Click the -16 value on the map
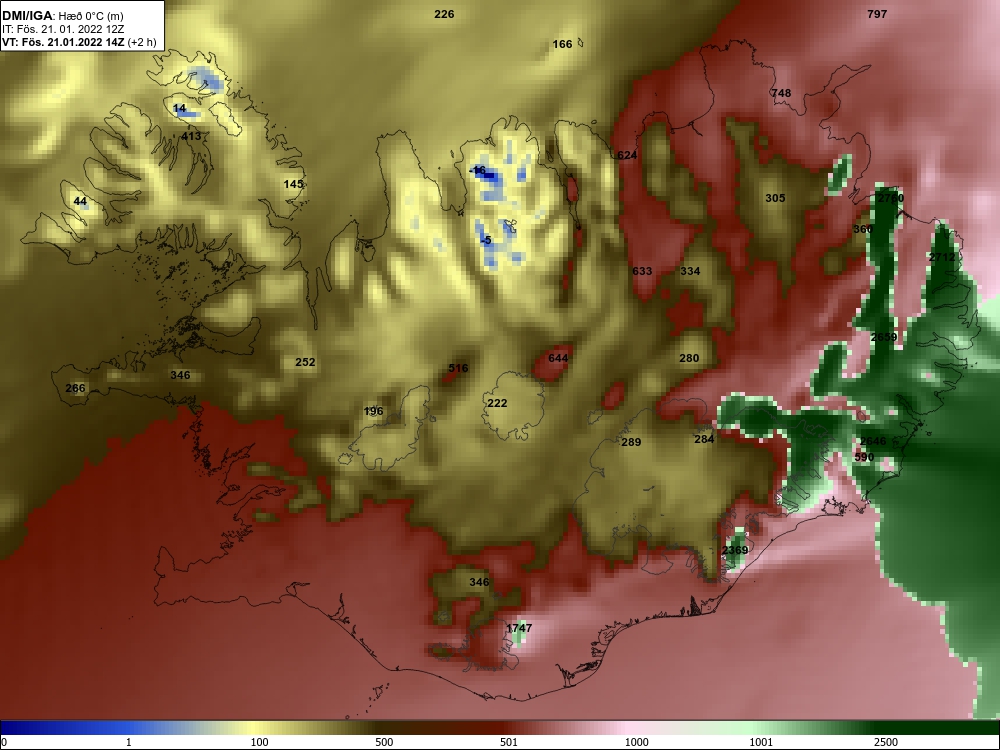The height and width of the screenshot is (750, 1000). tap(477, 170)
